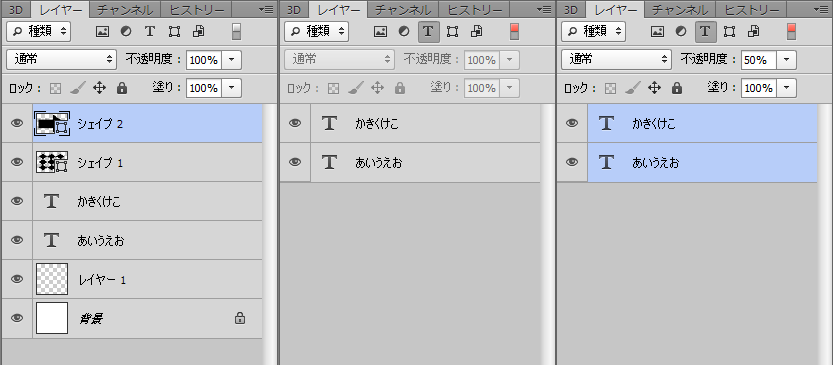
Task: Hide かきくけこ layer in left panel
Action: tap(17, 201)
